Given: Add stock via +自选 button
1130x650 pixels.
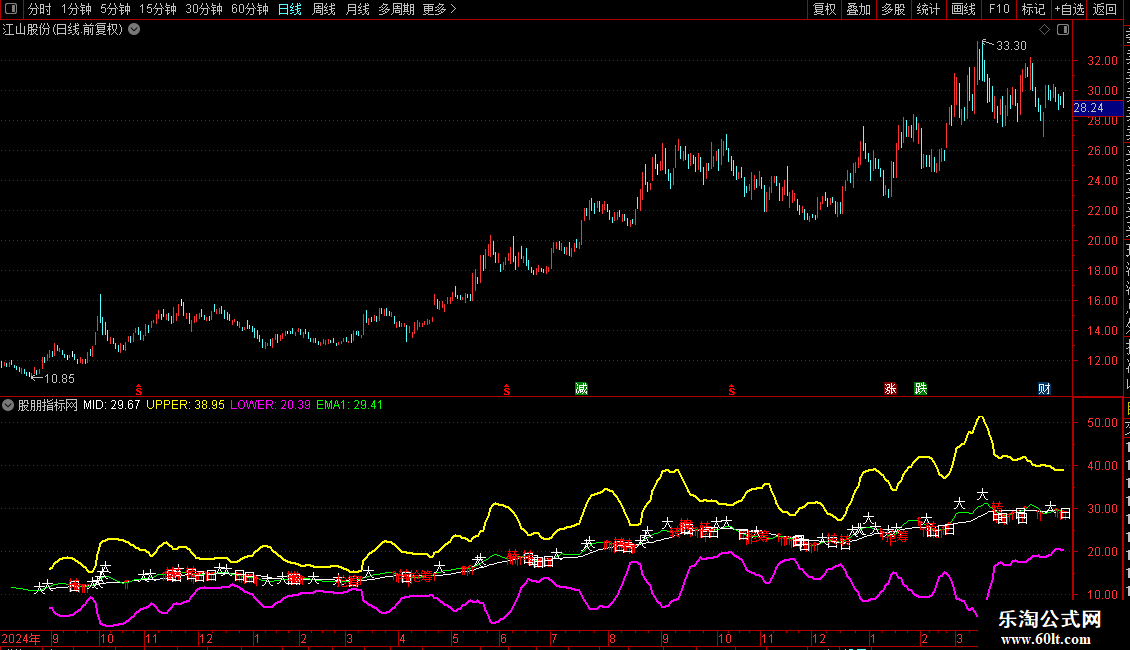Looking at the screenshot, I should point(1069,9).
